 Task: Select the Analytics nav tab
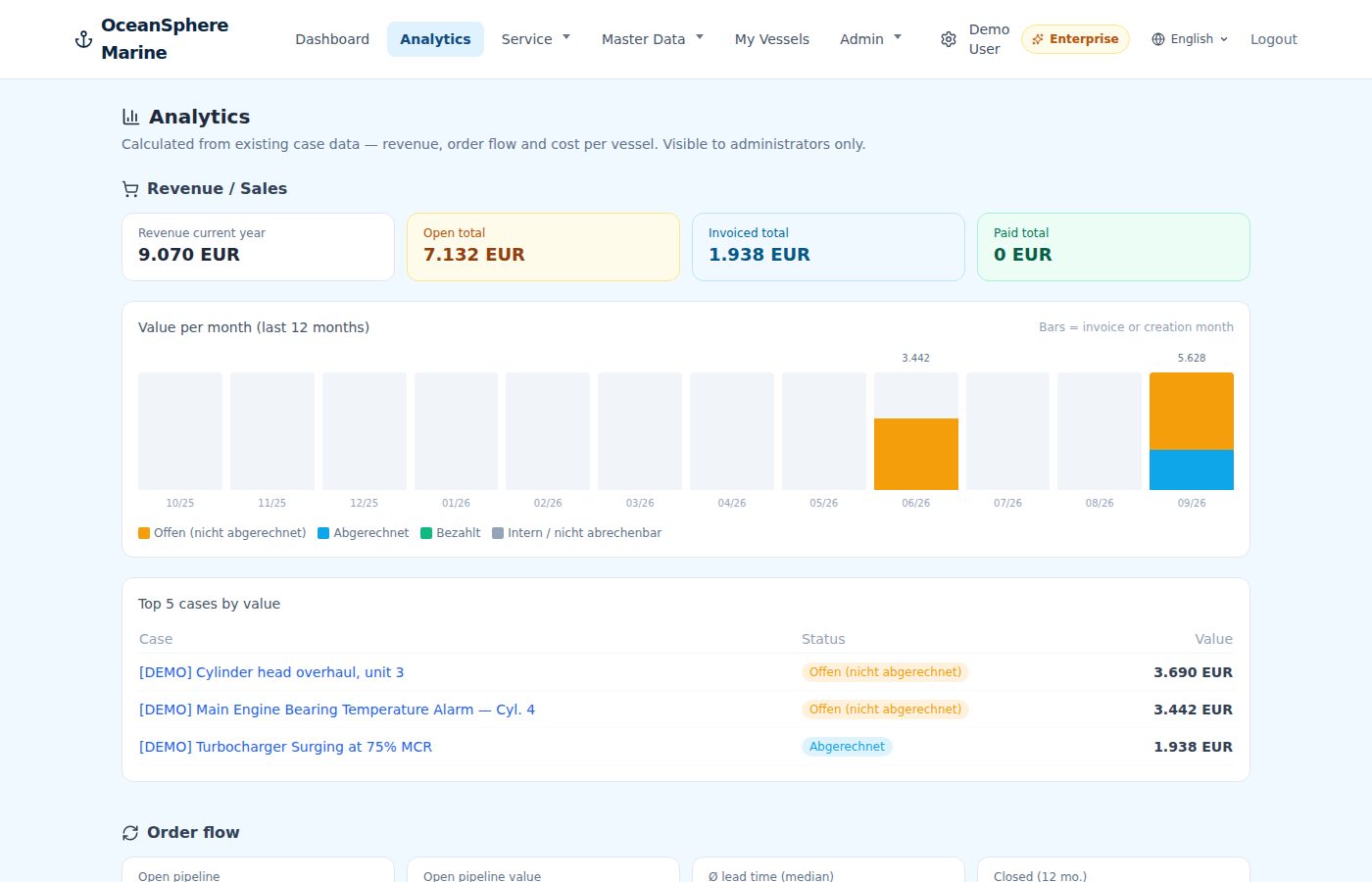(x=435, y=39)
